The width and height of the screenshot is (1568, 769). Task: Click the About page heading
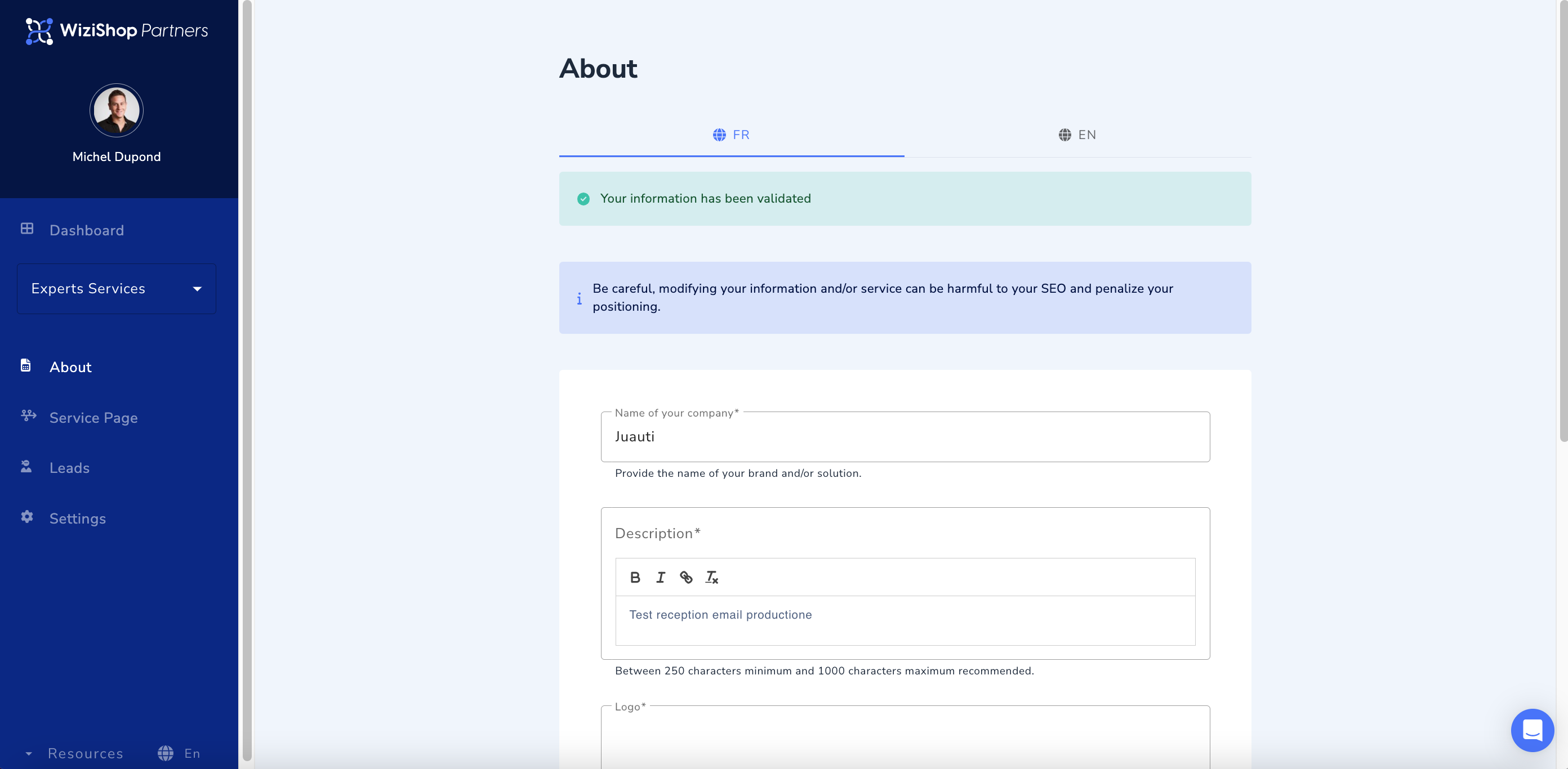[598, 68]
